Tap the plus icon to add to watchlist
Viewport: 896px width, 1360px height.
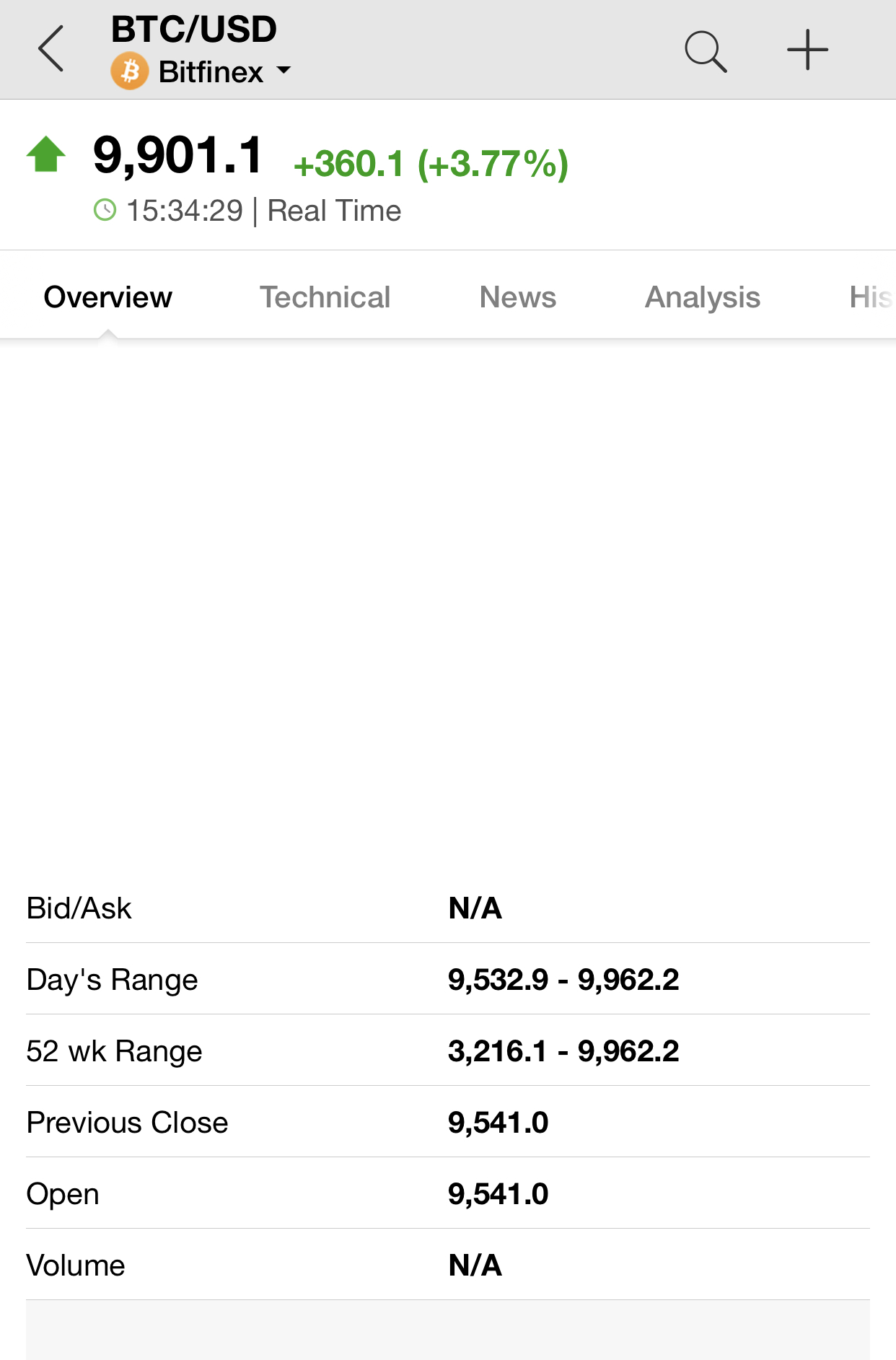coord(807,50)
